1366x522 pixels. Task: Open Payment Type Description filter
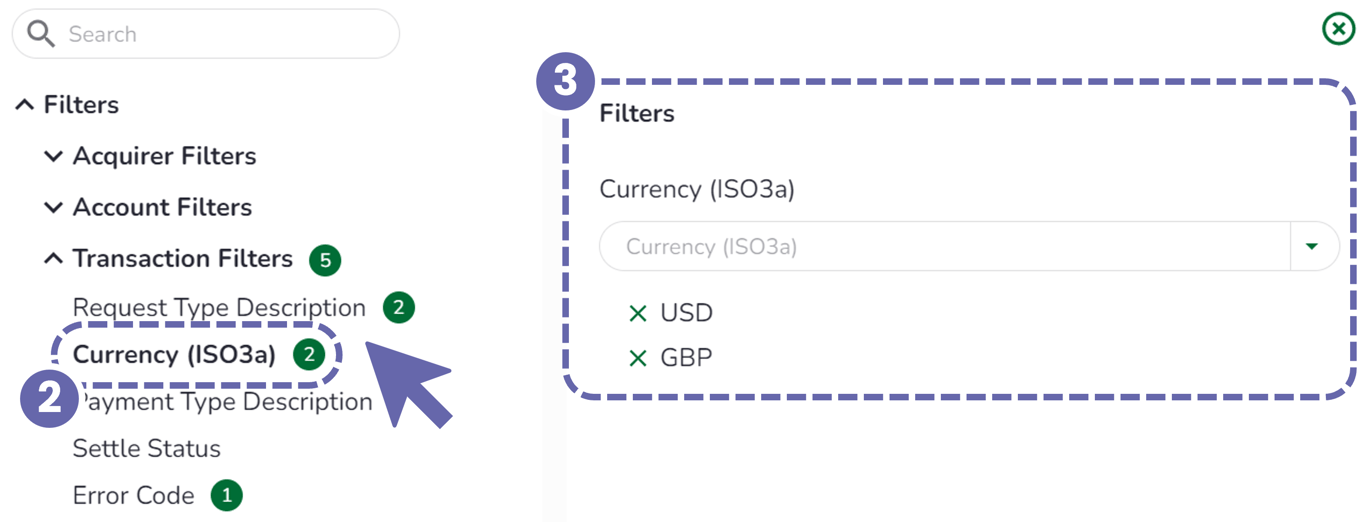[x=226, y=402]
